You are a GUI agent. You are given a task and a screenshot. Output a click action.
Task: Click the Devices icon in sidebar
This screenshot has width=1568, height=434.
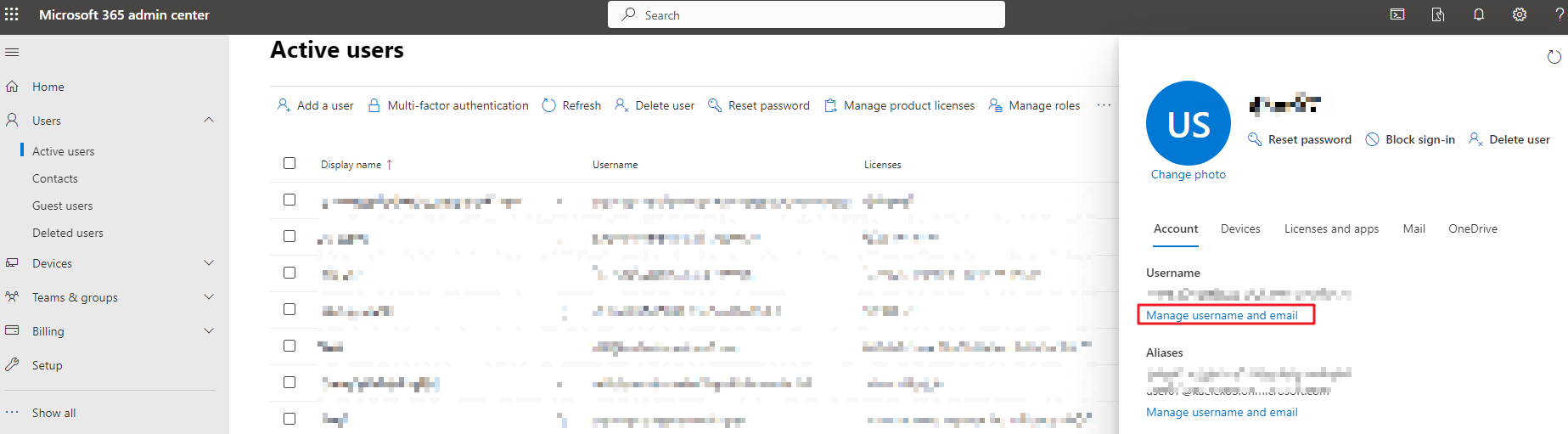(12, 263)
